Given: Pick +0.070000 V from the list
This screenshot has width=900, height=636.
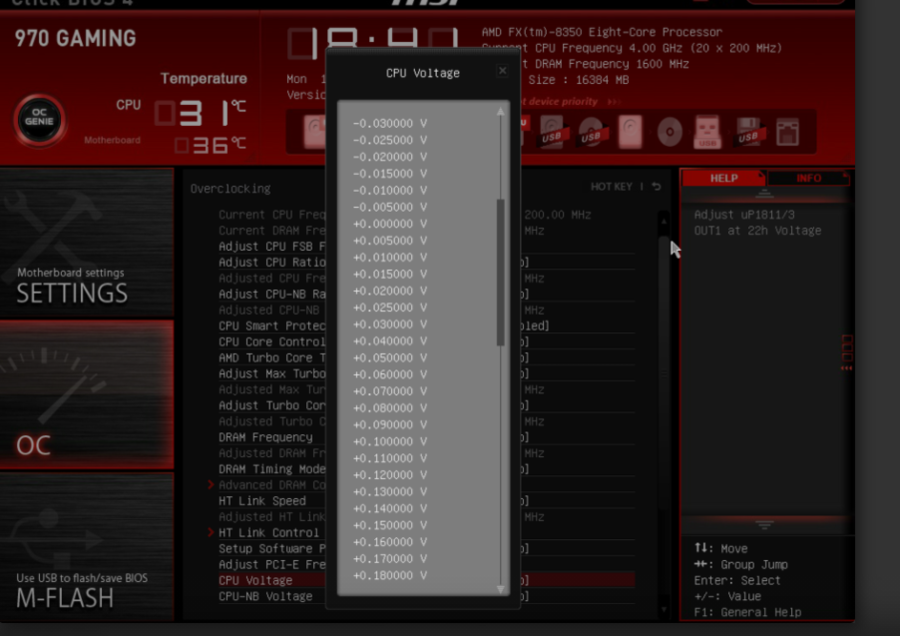Looking at the screenshot, I should pos(390,391).
